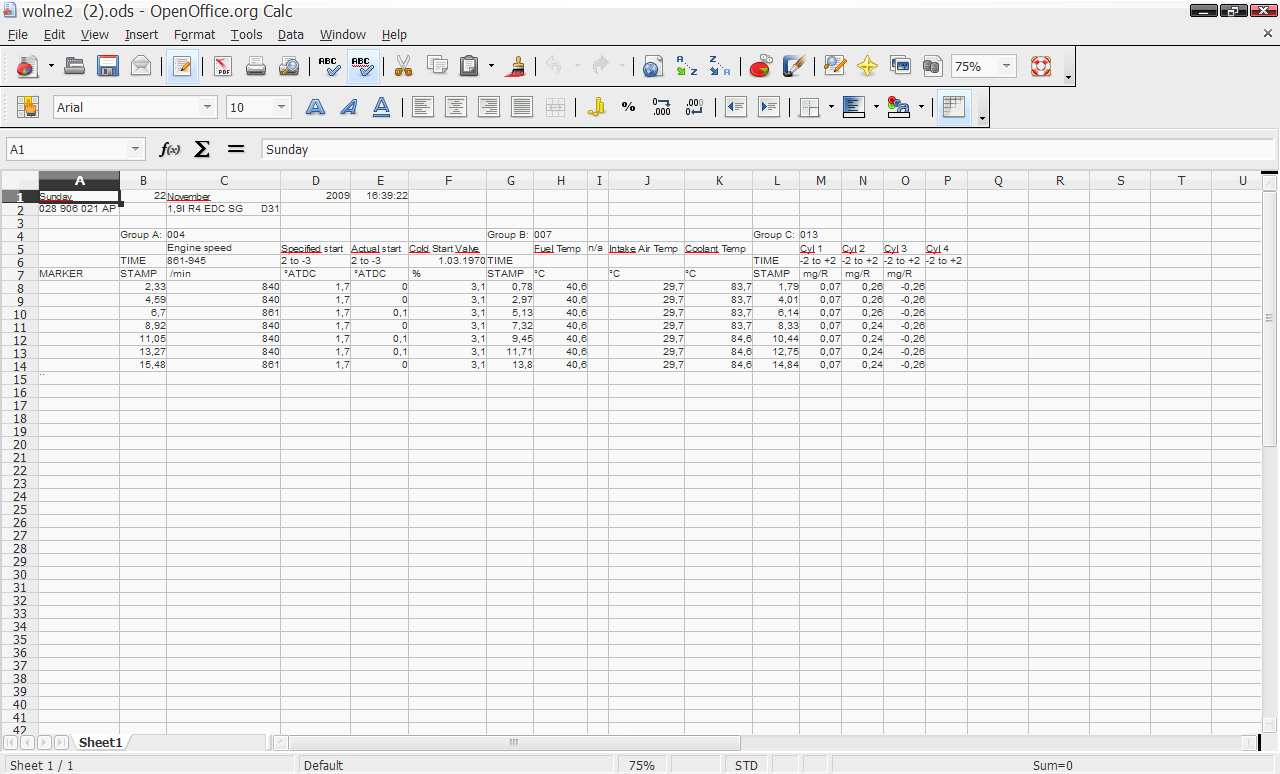The image size is (1280, 774).
Task: Decrease cell indent
Action: point(736,107)
